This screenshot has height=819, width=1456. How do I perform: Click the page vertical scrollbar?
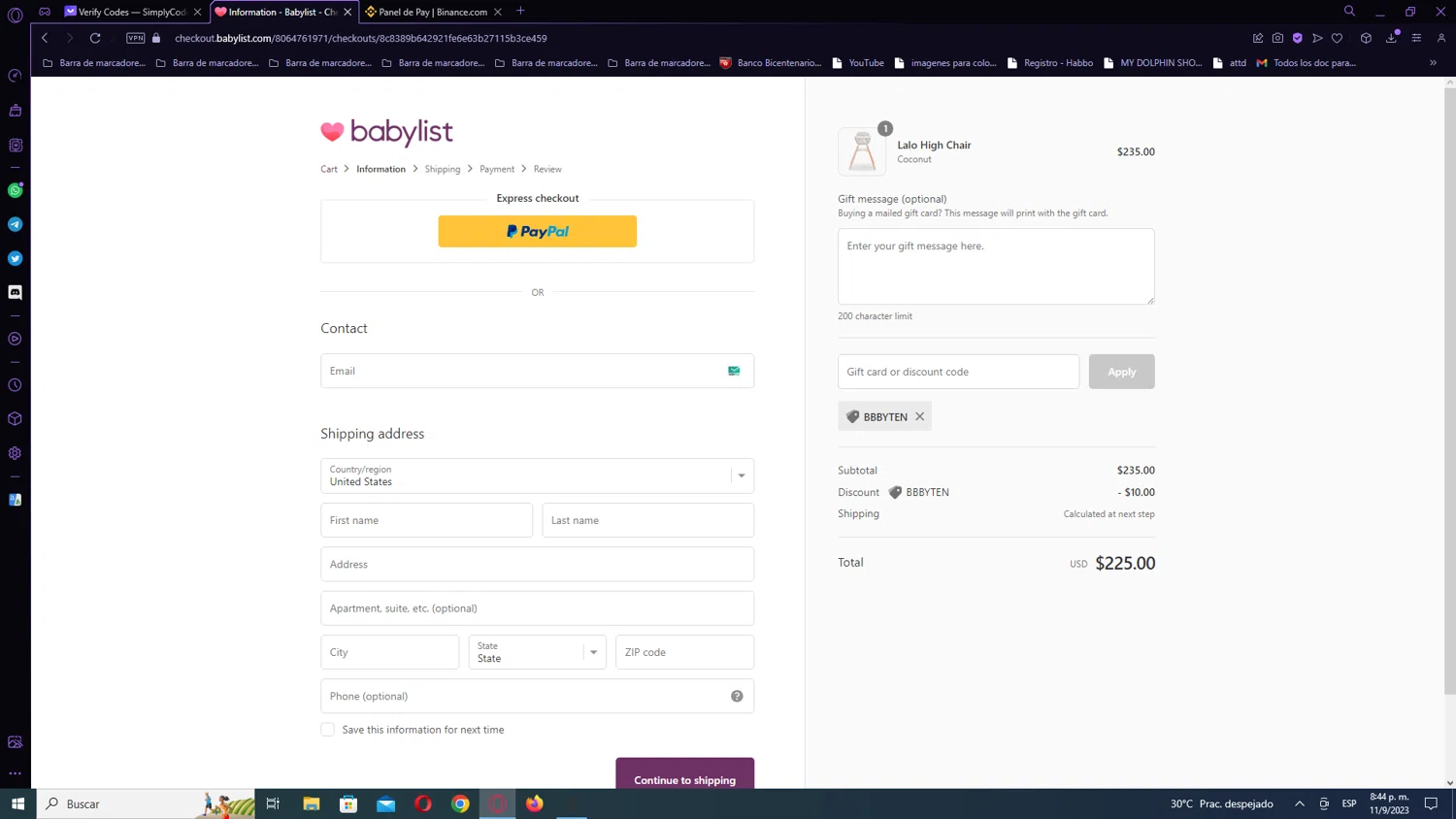(x=1449, y=390)
